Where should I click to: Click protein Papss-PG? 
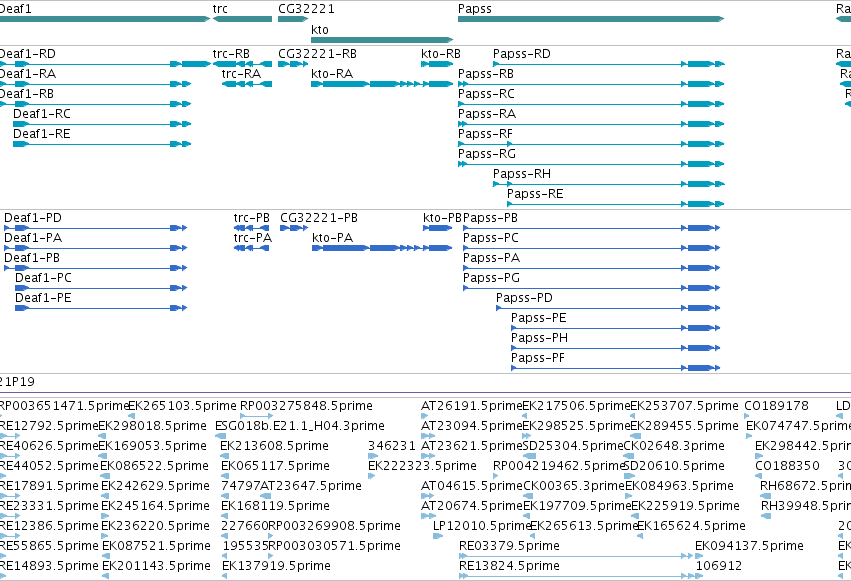coord(592,288)
